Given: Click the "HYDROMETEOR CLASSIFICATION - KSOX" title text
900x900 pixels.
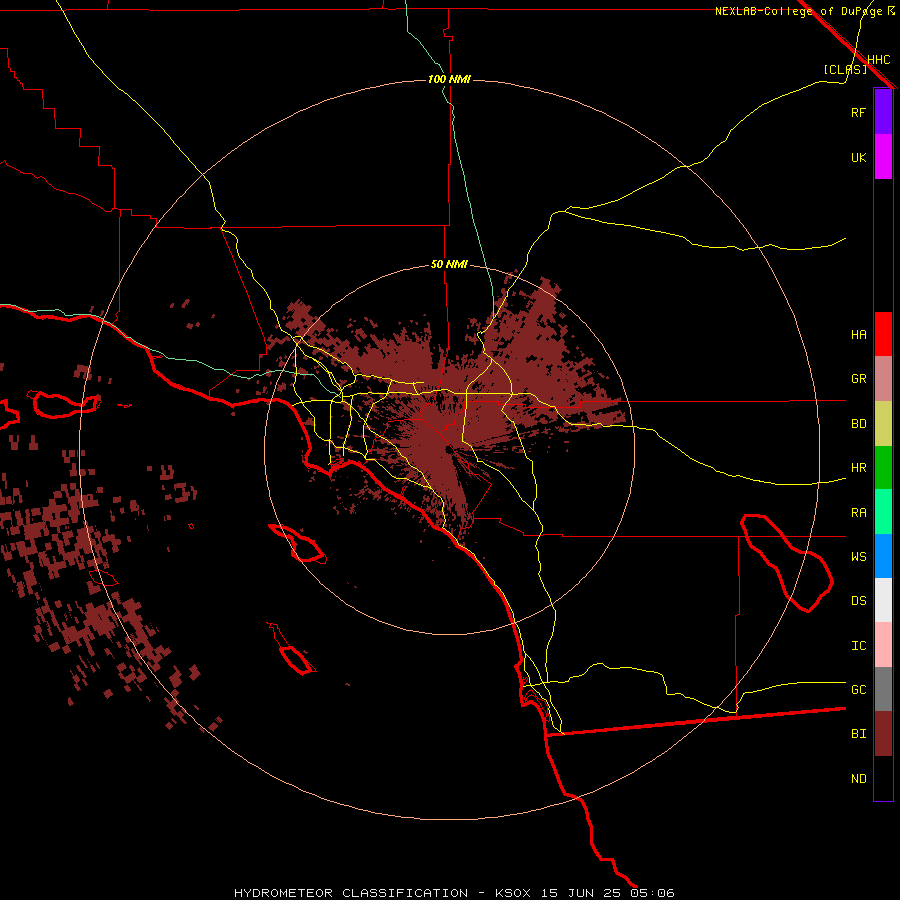Looking at the screenshot, I should point(382,893).
